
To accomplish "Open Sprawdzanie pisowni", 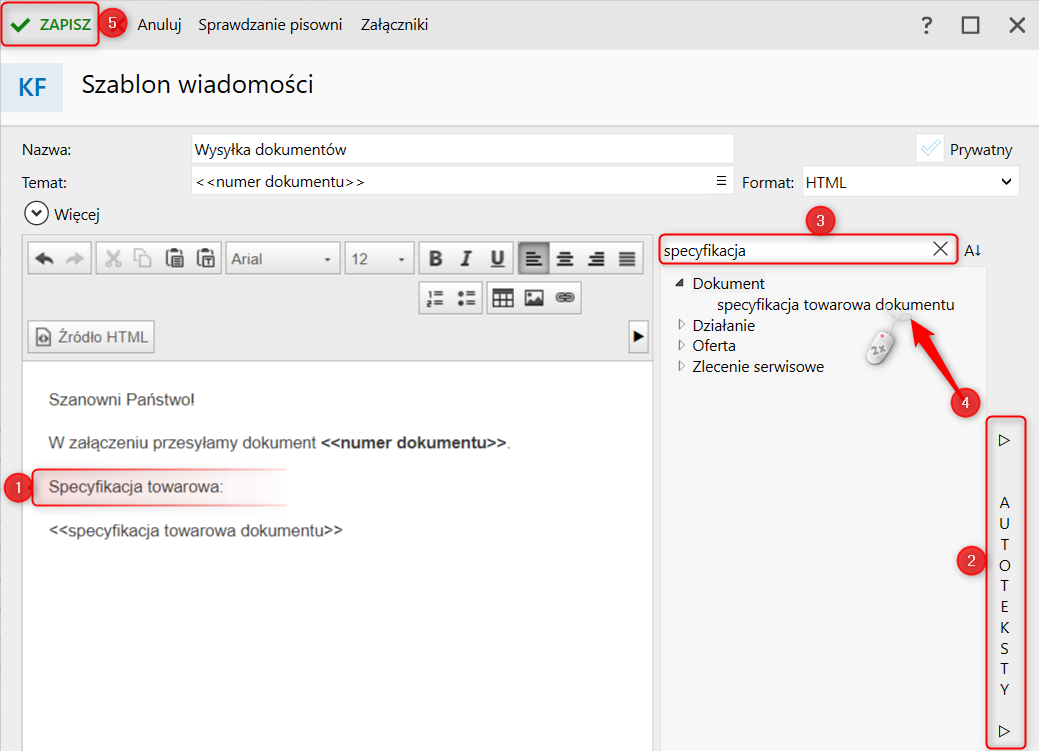I will point(270,25).
